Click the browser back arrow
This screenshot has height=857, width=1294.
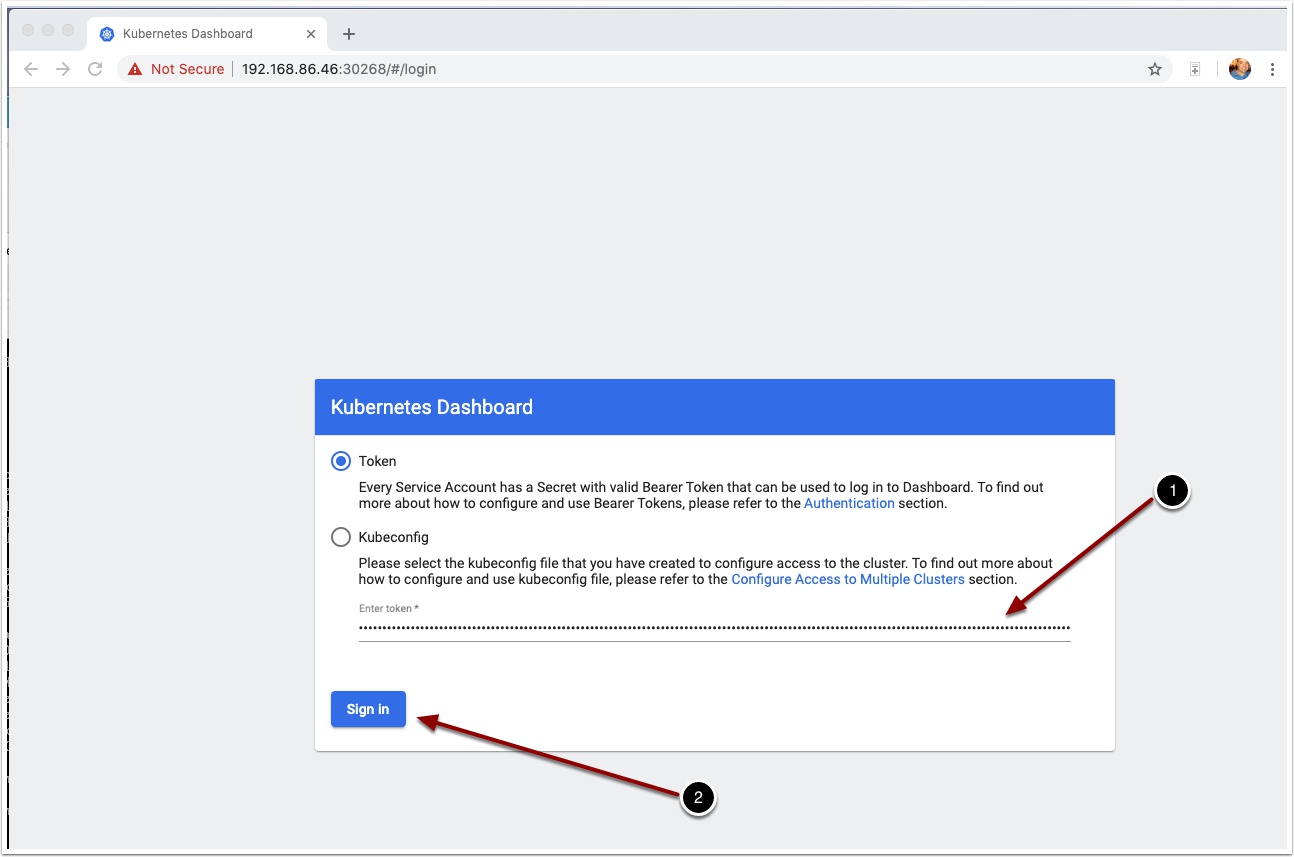click(x=31, y=69)
